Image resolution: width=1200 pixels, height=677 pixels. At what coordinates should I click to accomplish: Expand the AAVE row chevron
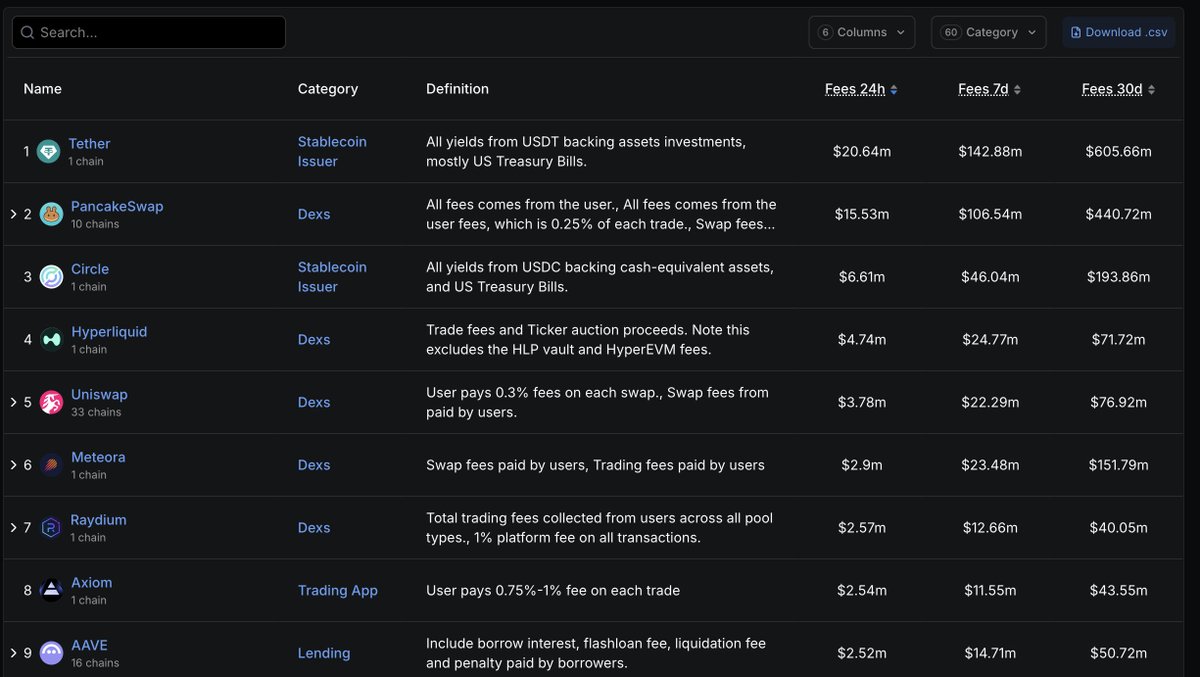coord(13,653)
